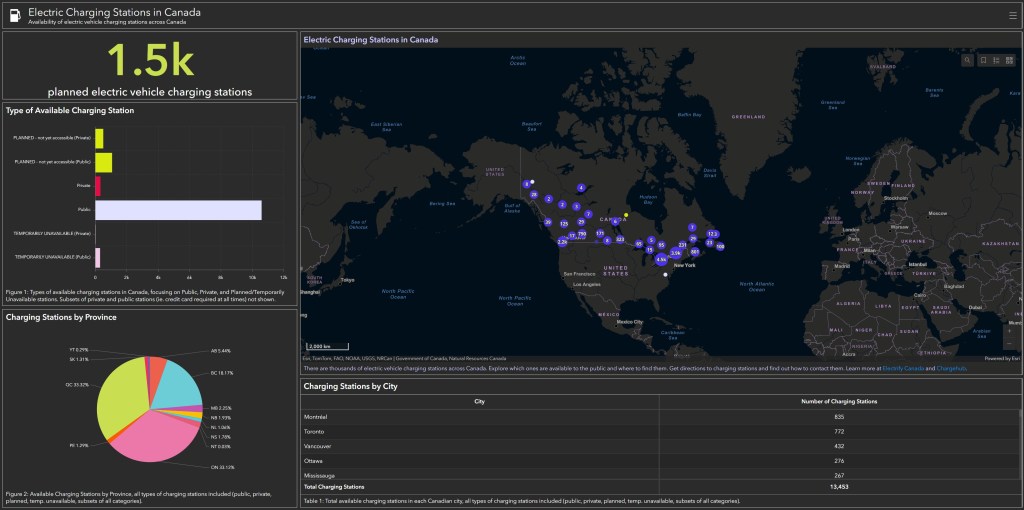
Task: Select the Public bar in chart
Action: (x=178, y=210)
